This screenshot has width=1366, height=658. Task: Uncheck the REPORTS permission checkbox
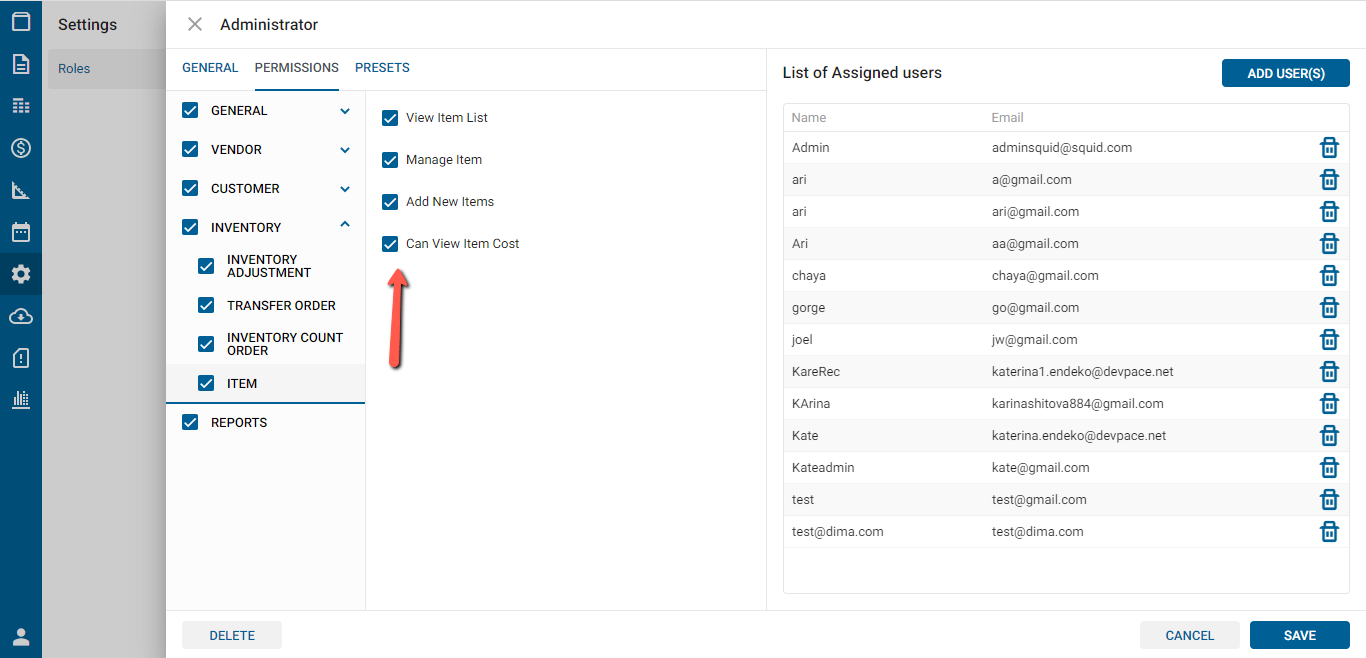coord(190,423)
